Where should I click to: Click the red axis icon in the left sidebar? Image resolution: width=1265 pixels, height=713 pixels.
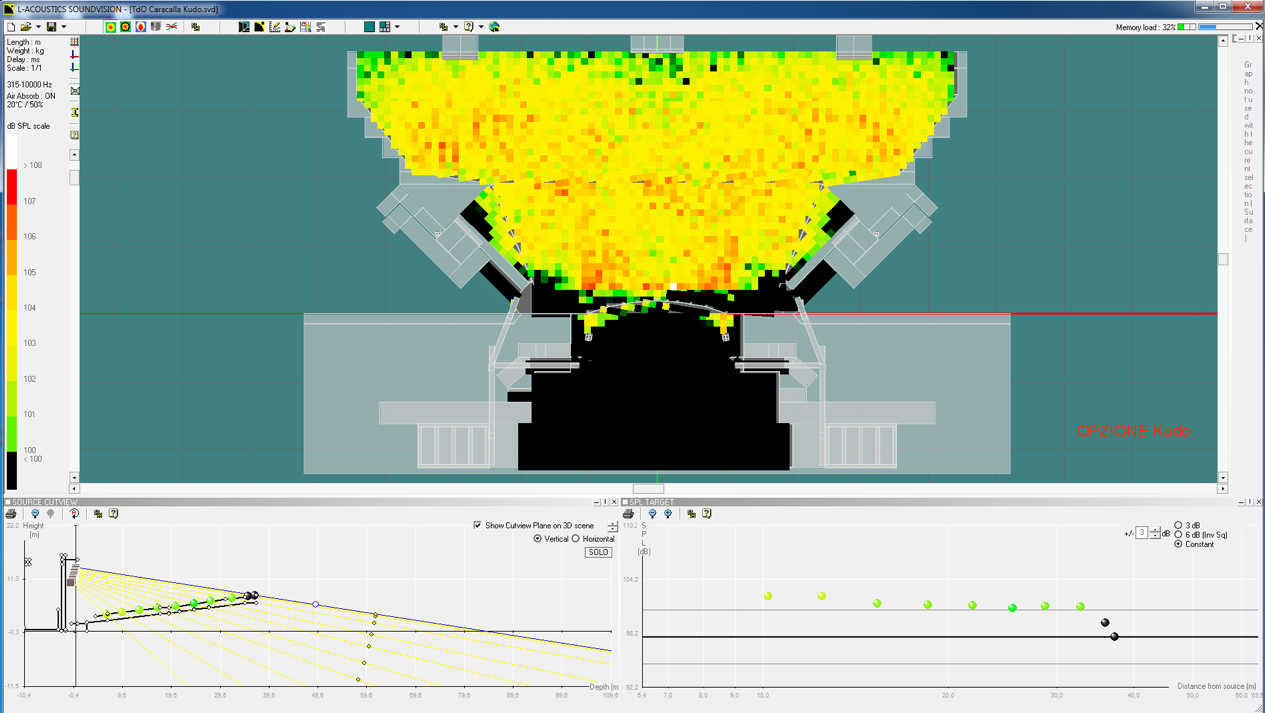click(x=75, y=54)
